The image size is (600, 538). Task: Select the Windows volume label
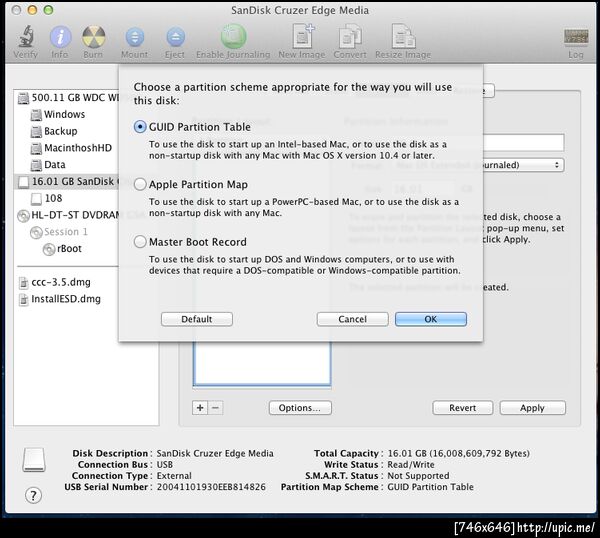pyautogui.click(x=64, y=114)
